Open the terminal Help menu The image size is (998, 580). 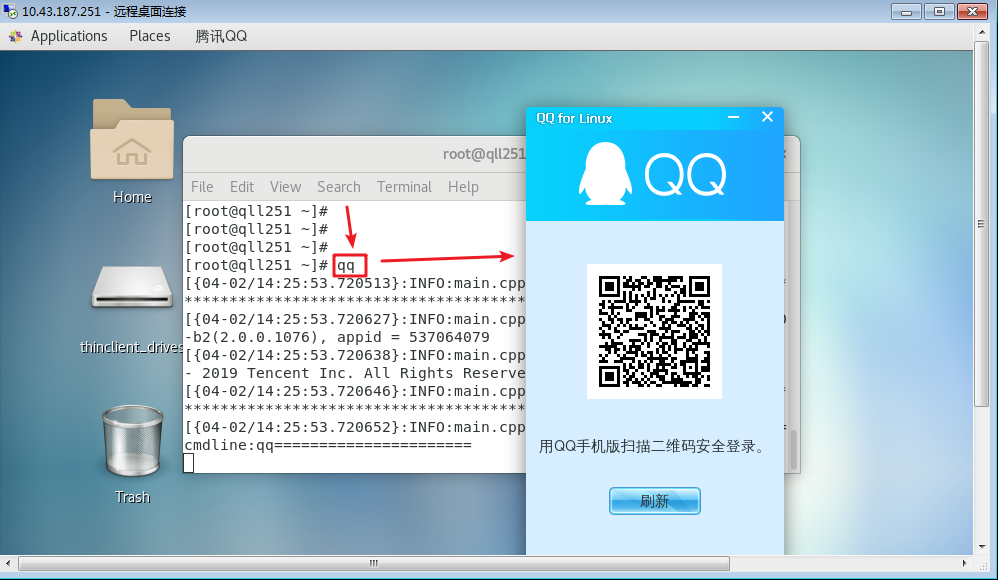click(463, 187)
